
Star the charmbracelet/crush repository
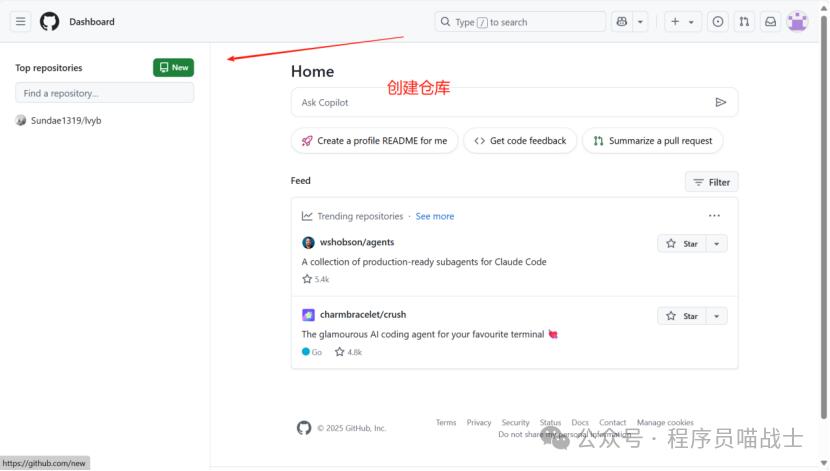(x=682, y=316)
